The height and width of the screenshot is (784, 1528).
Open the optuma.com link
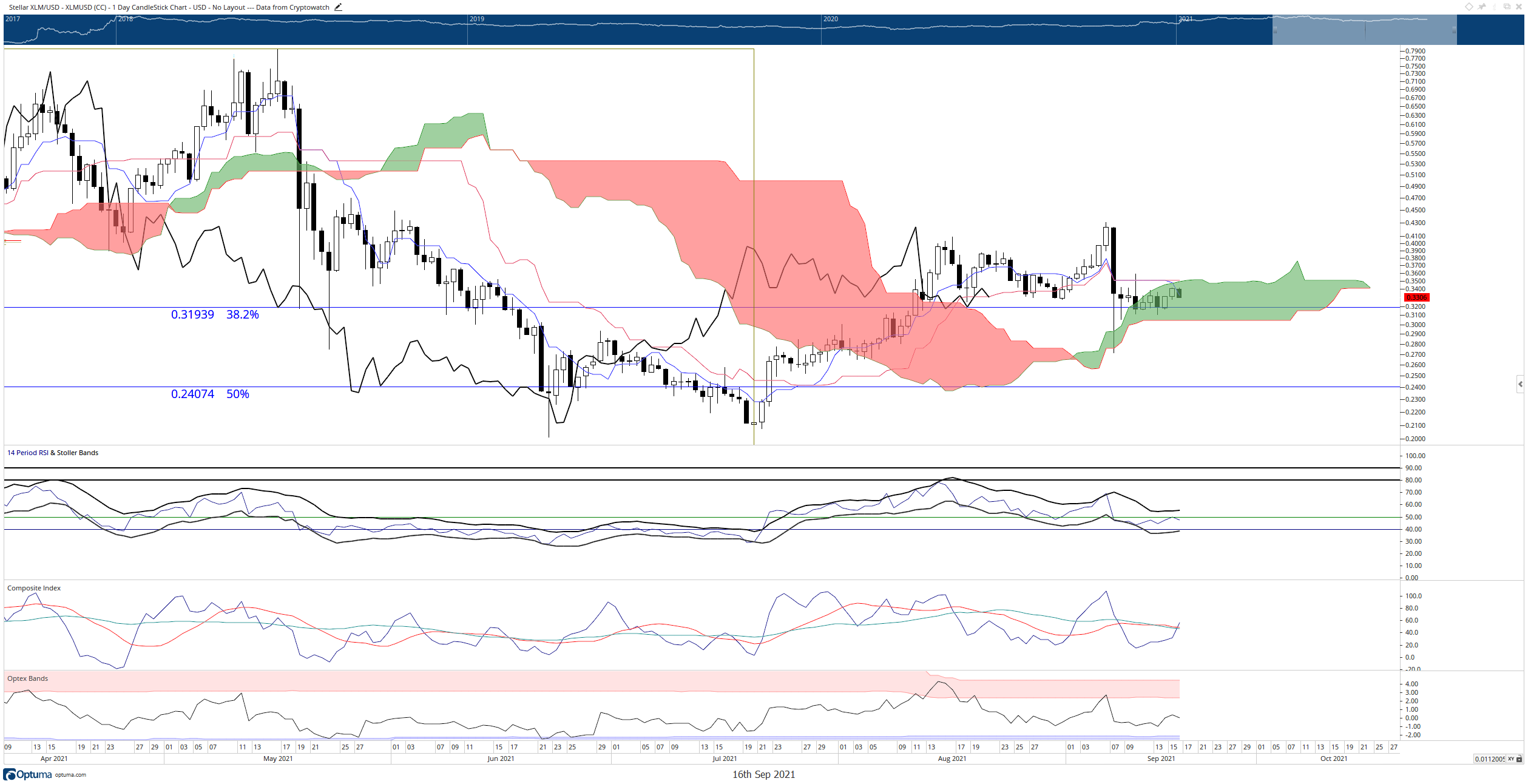70,775
